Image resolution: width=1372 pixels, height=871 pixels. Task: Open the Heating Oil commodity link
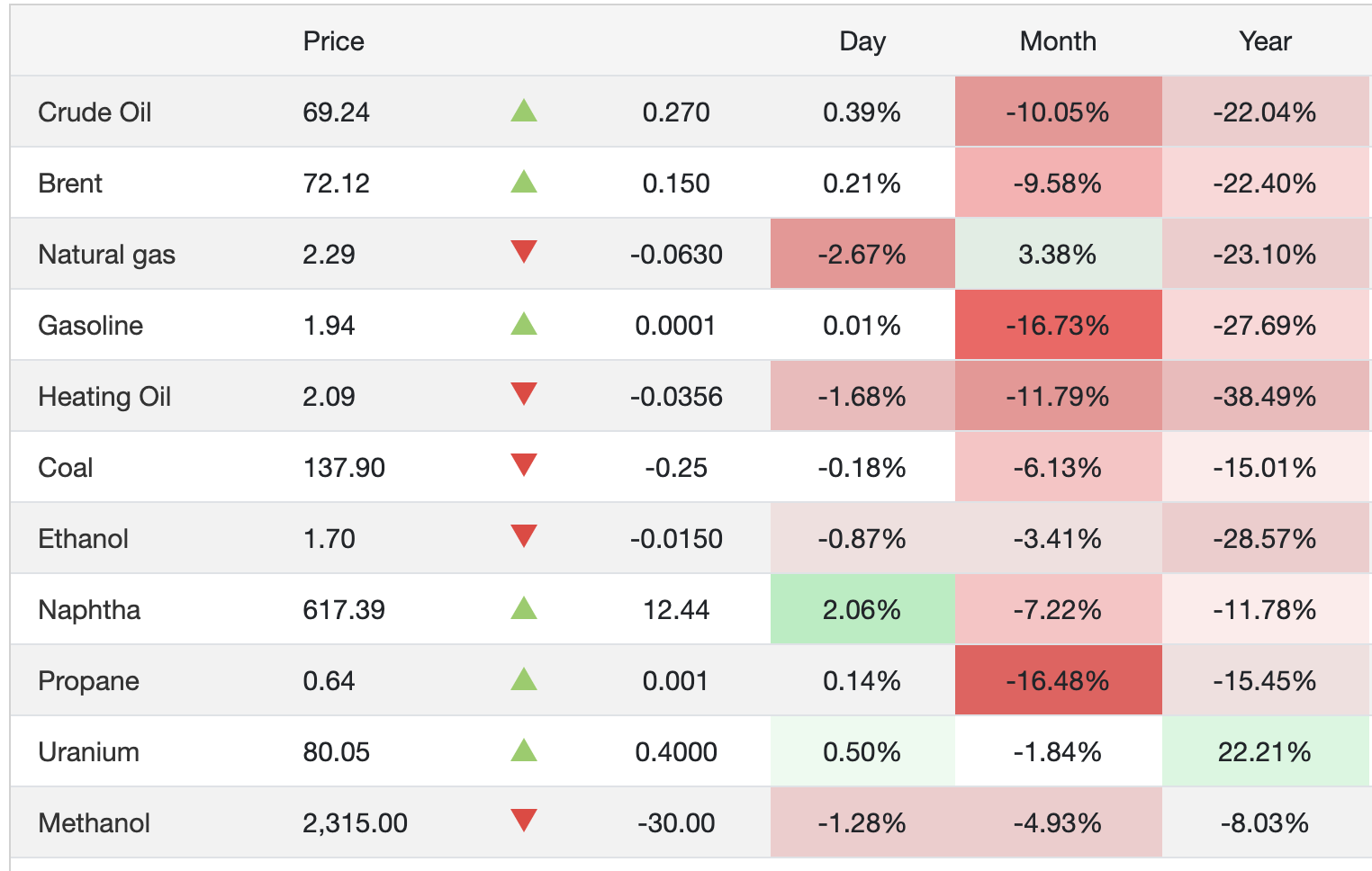click(104, 397)
